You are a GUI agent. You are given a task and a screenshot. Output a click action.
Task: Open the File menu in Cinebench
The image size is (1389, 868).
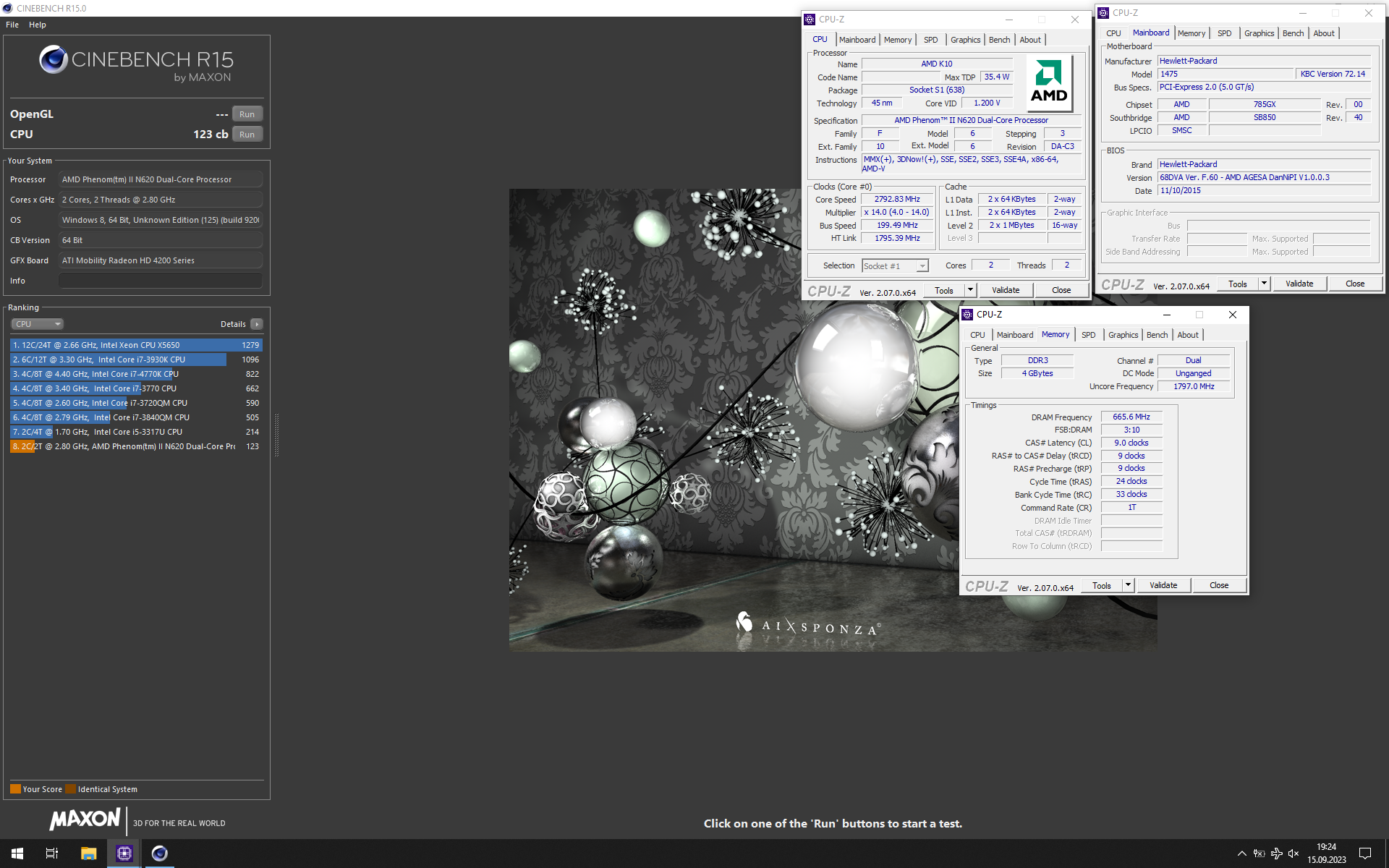click(x=12, y=25)
